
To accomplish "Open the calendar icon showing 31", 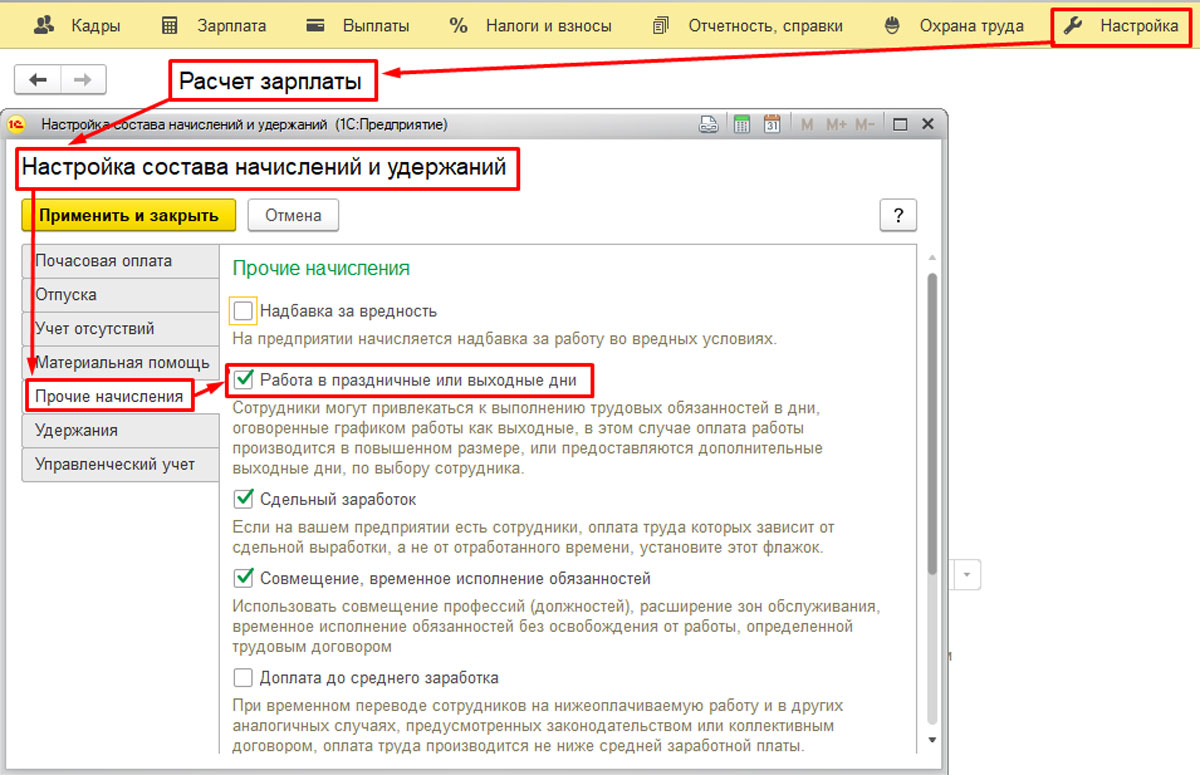I will (x=772, y=125).
